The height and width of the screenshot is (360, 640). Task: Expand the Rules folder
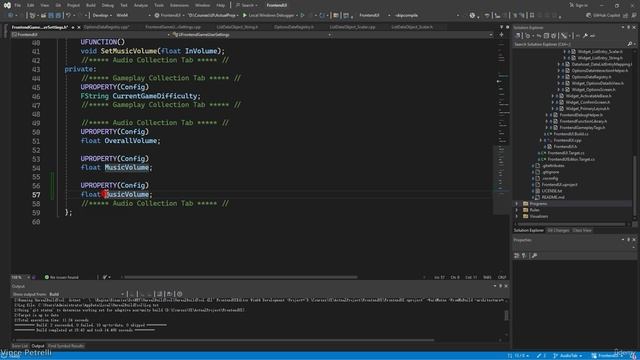[x=516, y=210]
